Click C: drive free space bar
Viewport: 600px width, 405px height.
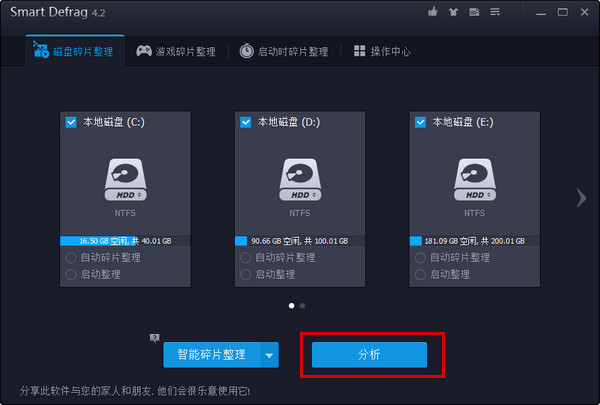click(125, 241)
